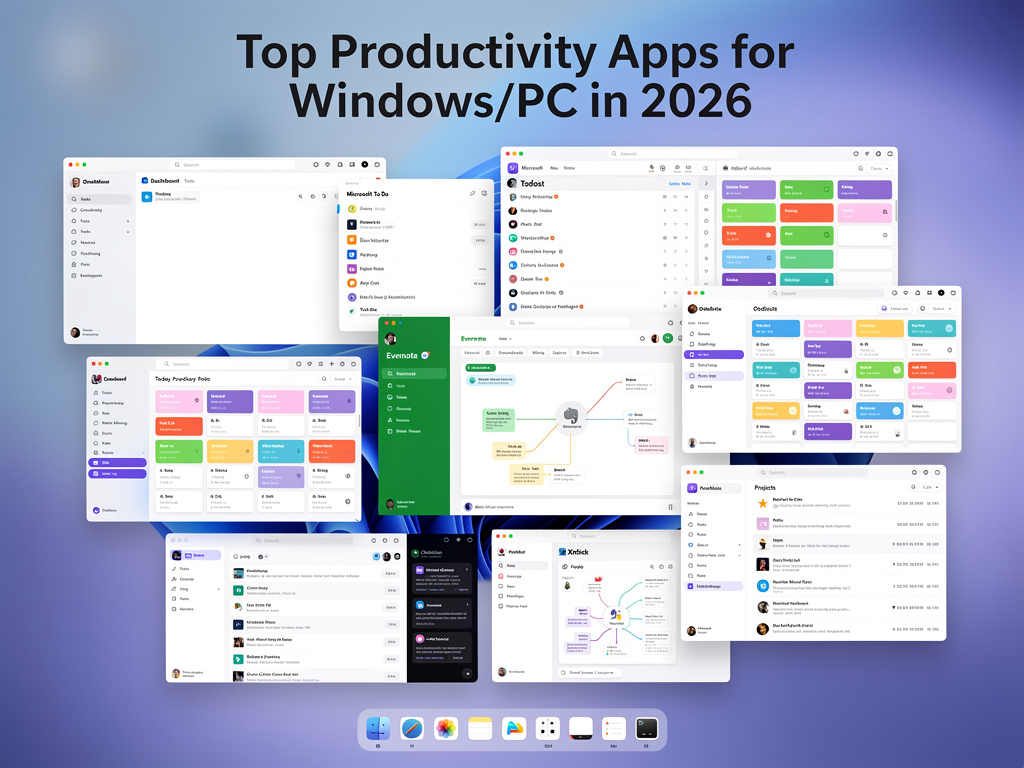
Task: Click the 'Microsoft To Do' panel title
Action: click(367, 194)
